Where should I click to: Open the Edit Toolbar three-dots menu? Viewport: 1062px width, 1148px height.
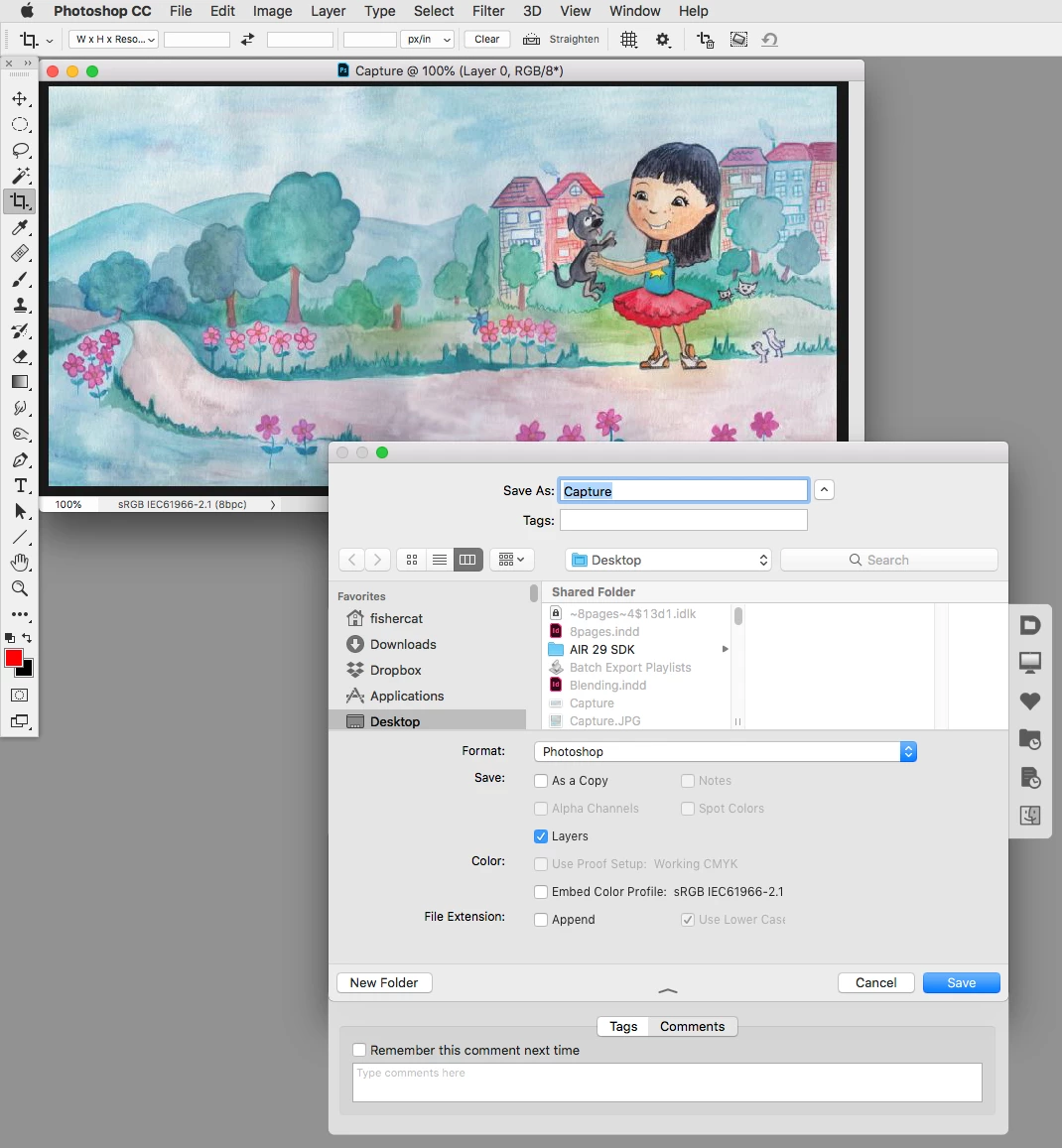(19, 614)
